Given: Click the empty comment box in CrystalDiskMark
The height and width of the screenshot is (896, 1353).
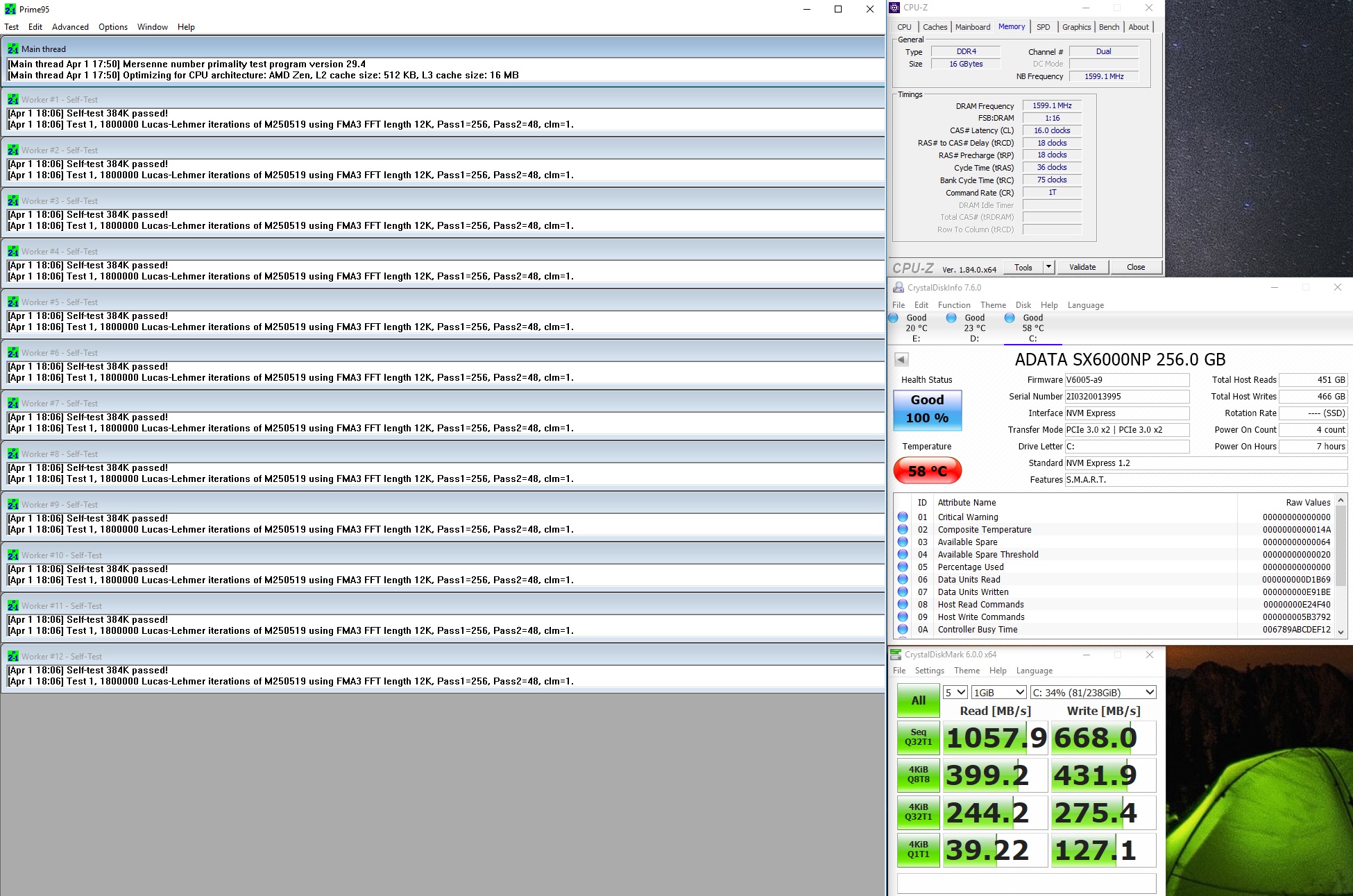Looking at the screenshot, I should tap(1027, 884).
